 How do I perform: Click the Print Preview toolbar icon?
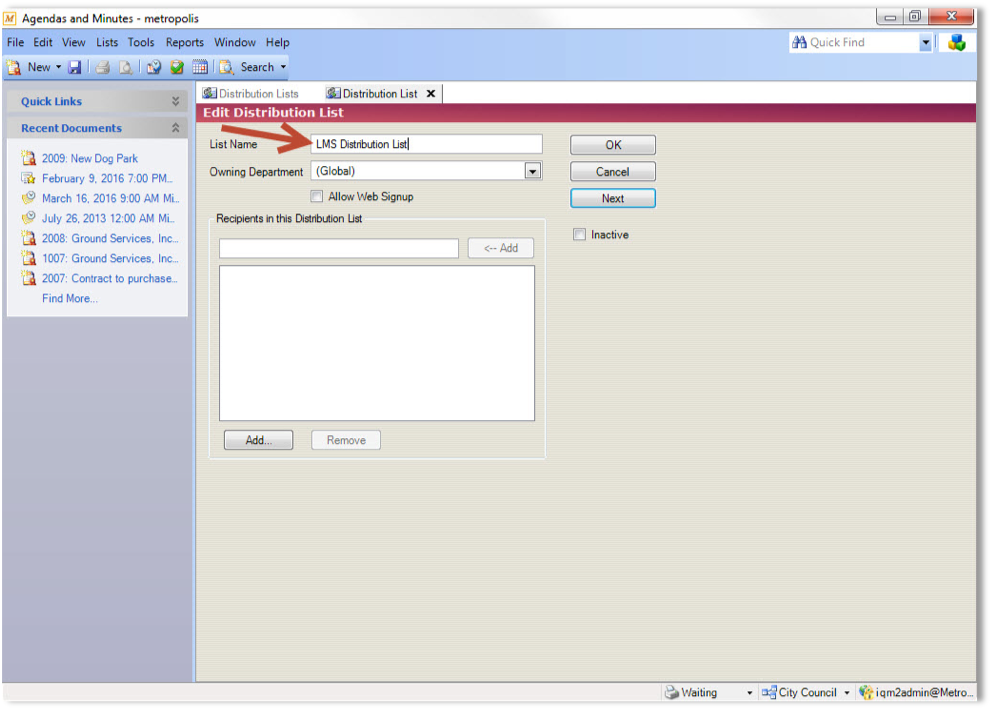[x=126, y=67]
